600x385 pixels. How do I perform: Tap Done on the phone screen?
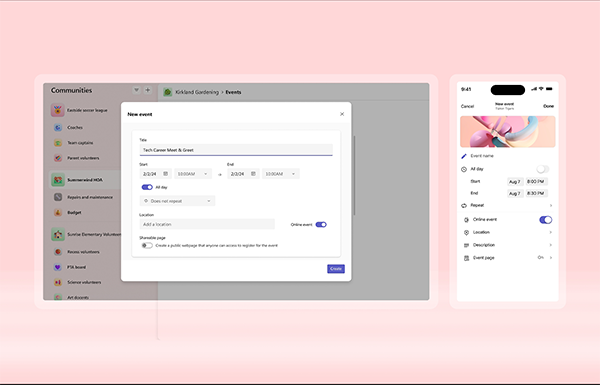548,106
